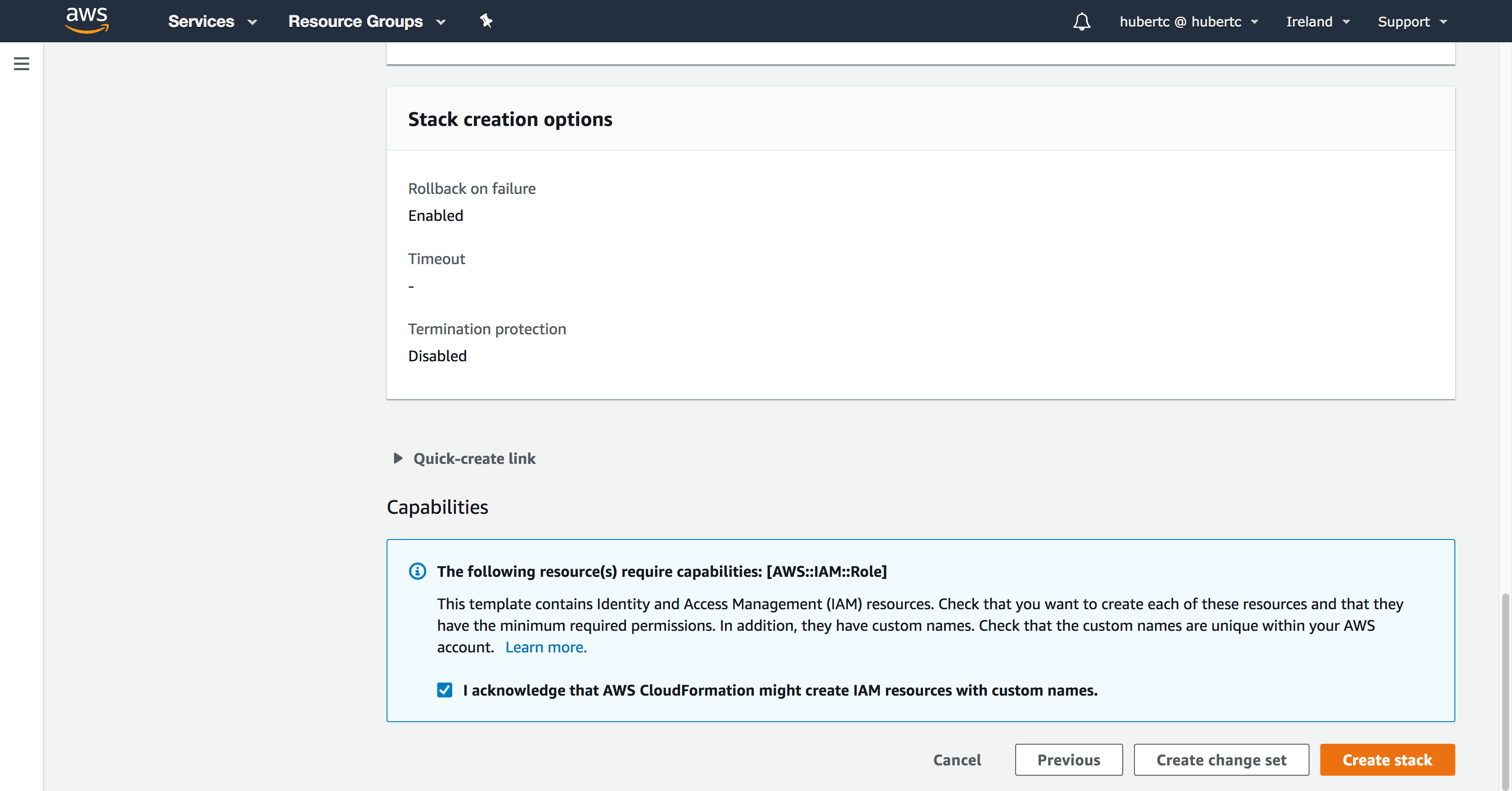Click the orange Create stack button
The width and height of the screenshot is (1512, 791).
pyautogui.click(x=1387, y=760)
